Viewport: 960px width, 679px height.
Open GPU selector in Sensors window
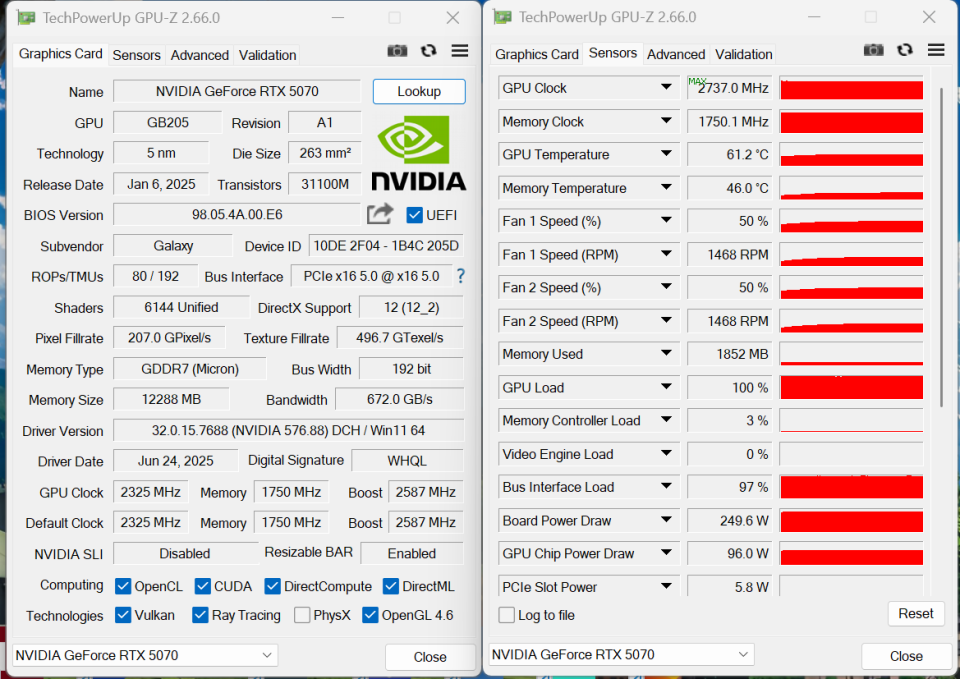click(x=621, y=655)
